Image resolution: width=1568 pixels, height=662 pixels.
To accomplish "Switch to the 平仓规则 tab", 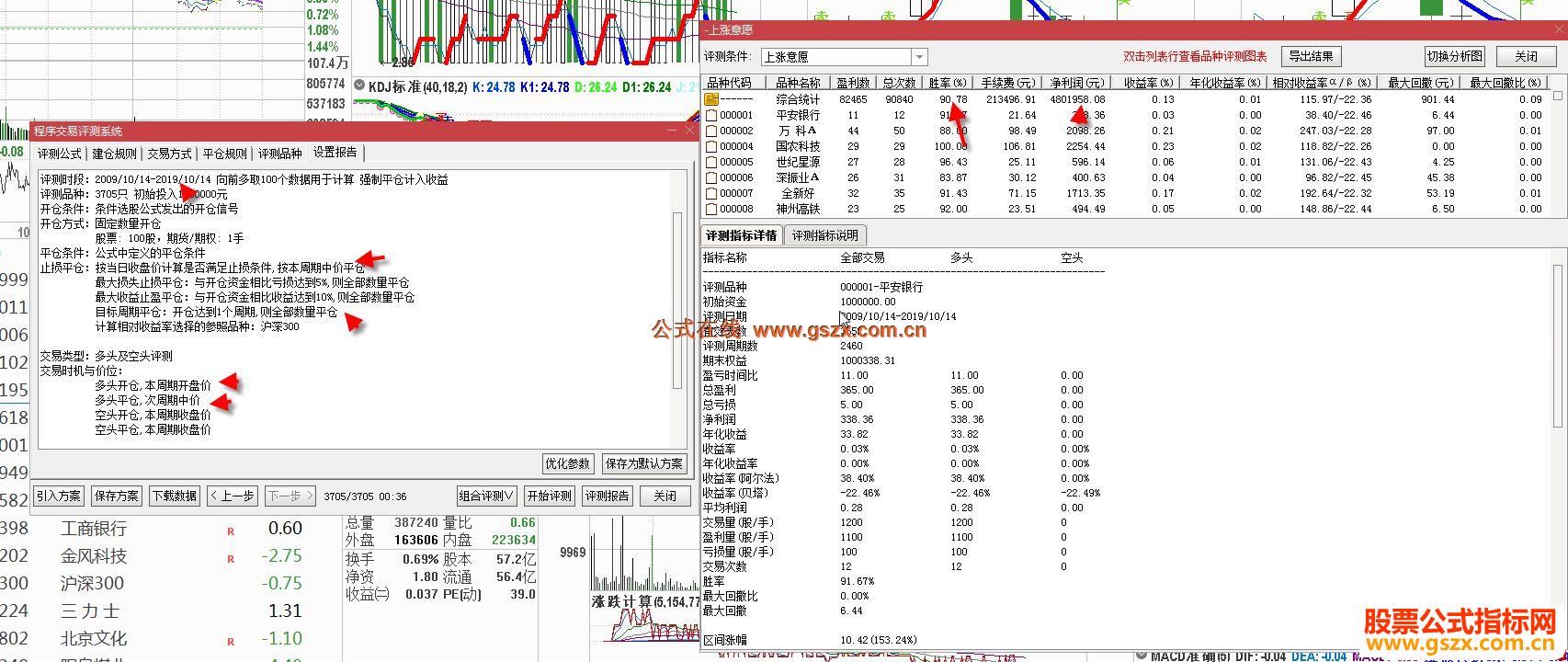I will pos(225,154).
